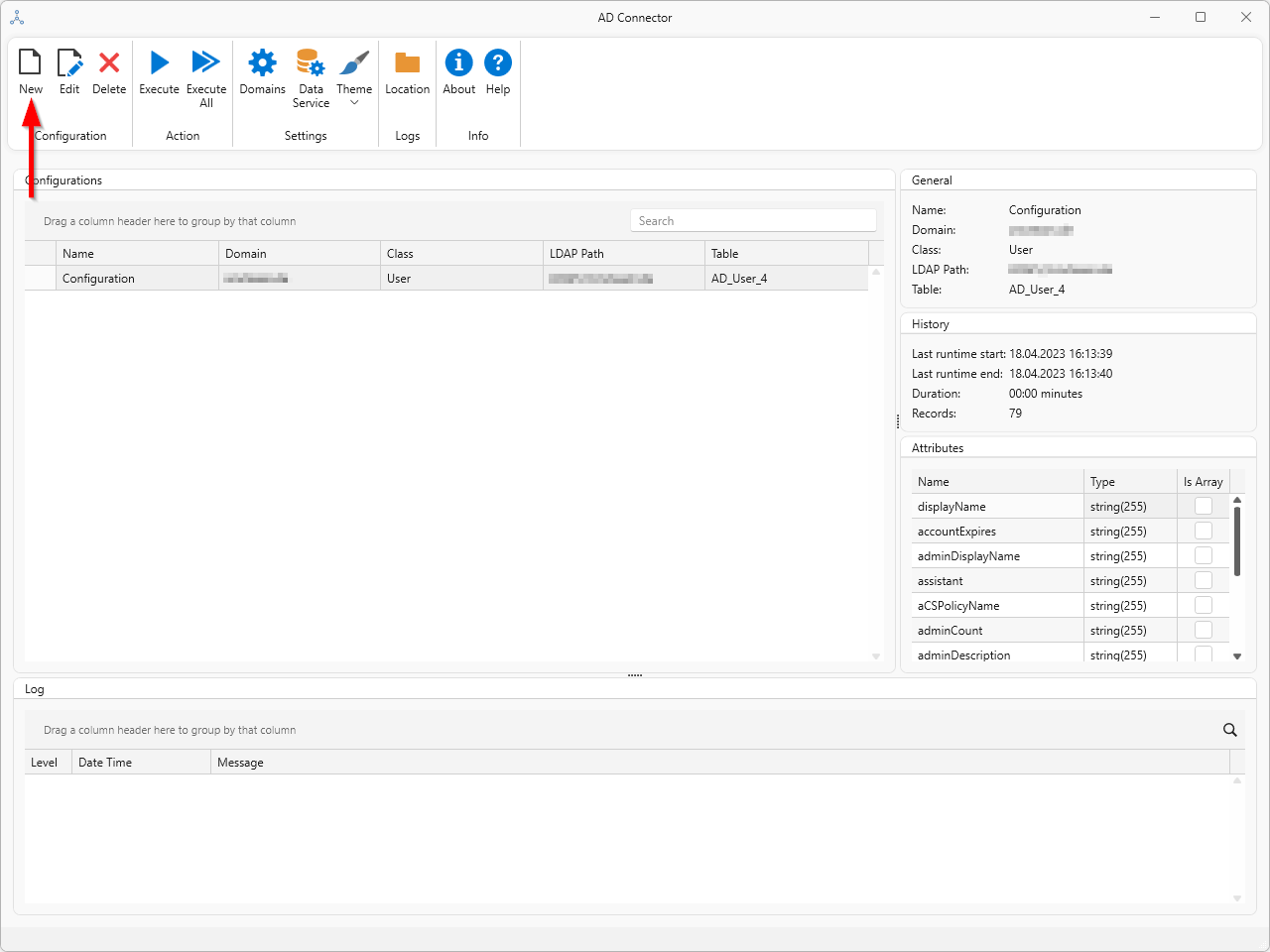
Task: Toggle Is Array for assistant
Action: coord(1204,580)
